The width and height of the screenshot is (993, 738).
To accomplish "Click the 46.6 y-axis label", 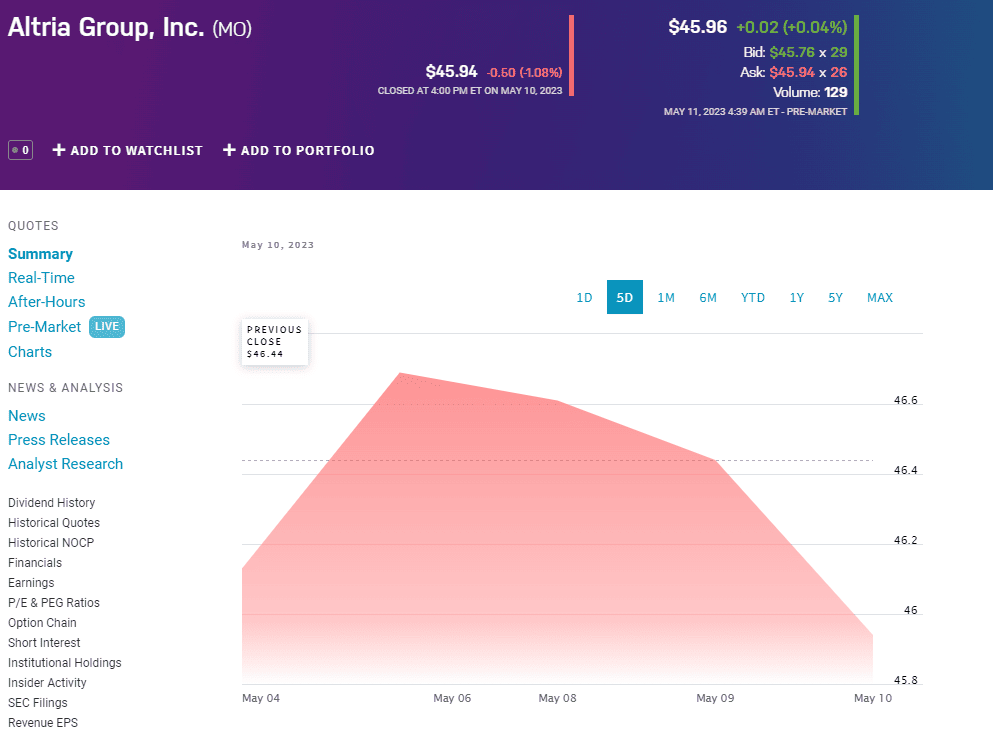I will coord(906,400).
